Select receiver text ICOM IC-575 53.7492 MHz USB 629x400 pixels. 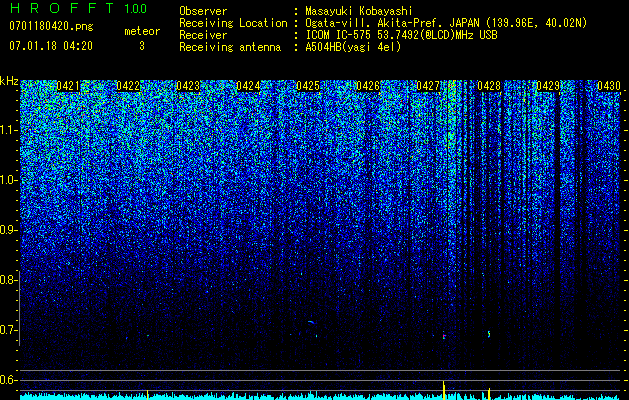click(401, 35)
